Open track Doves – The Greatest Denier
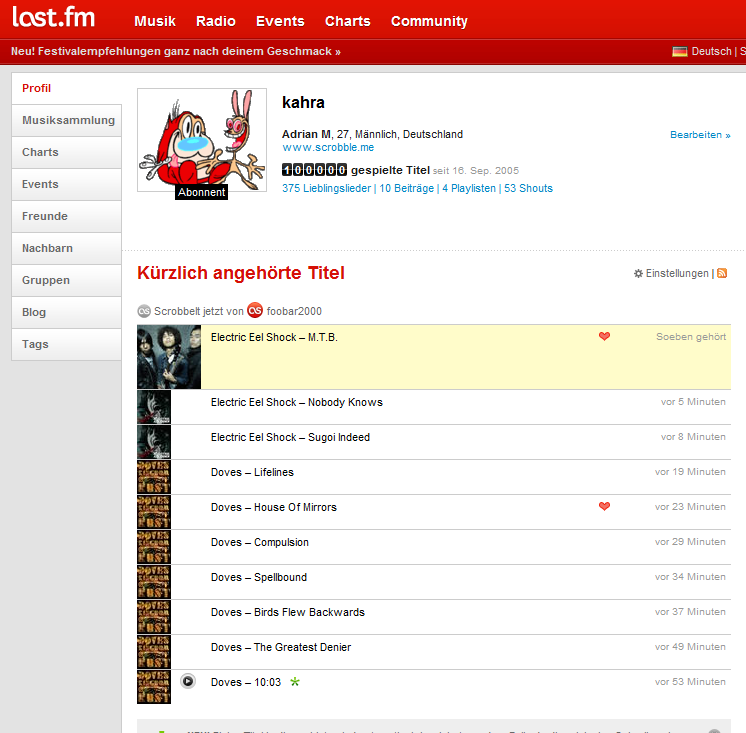746x733 pixels. [x=281, y=647]
